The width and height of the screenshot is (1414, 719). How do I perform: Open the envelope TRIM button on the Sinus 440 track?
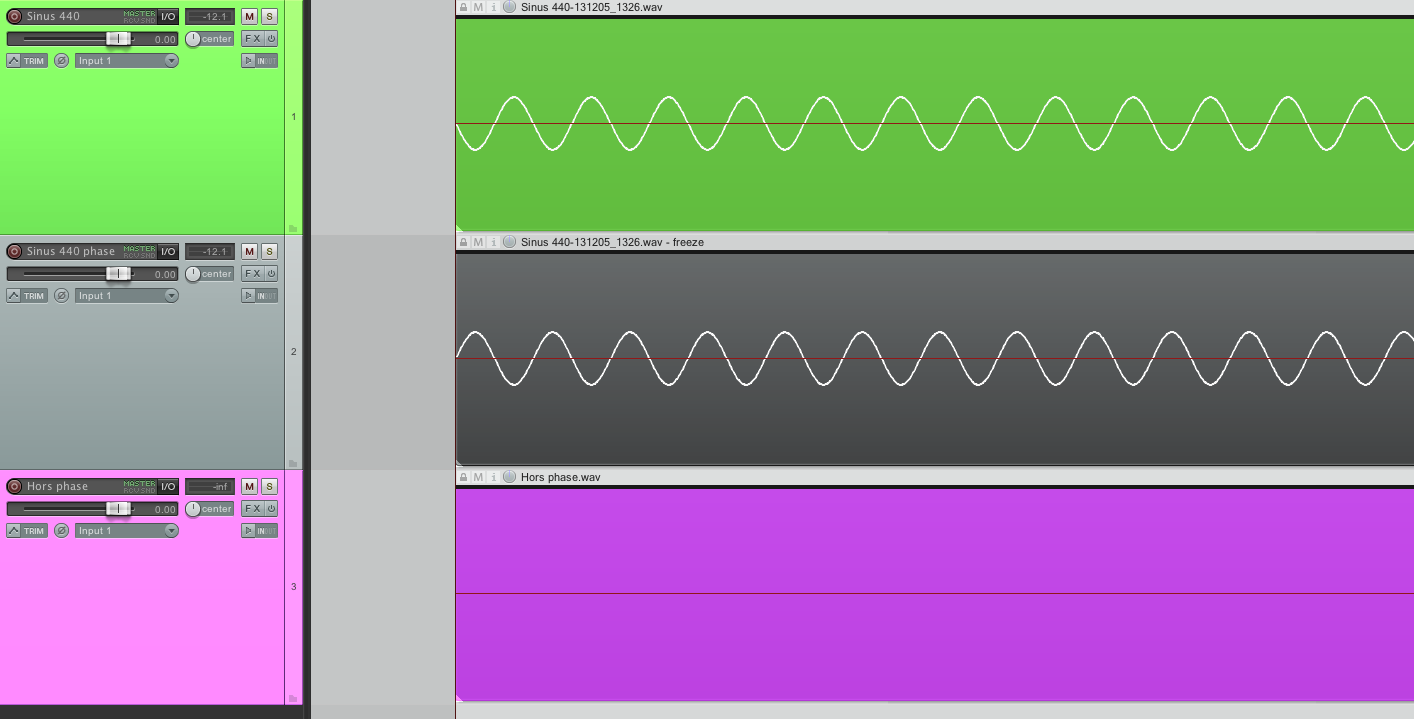tap(27, 60)
